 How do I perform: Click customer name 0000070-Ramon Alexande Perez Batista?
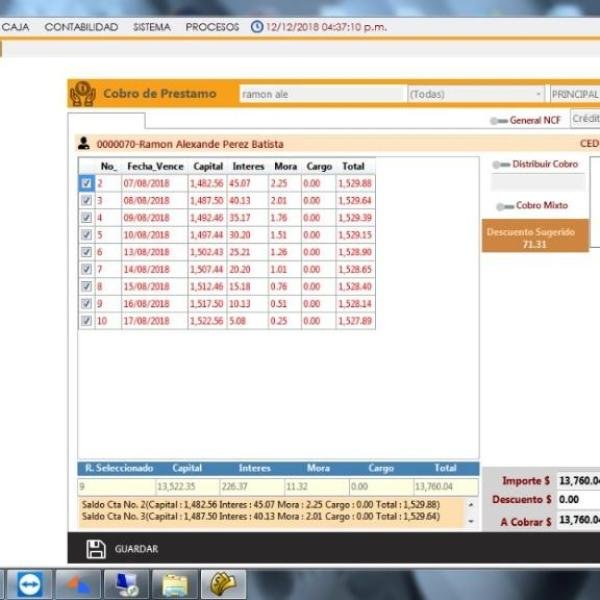click(190, 144)
